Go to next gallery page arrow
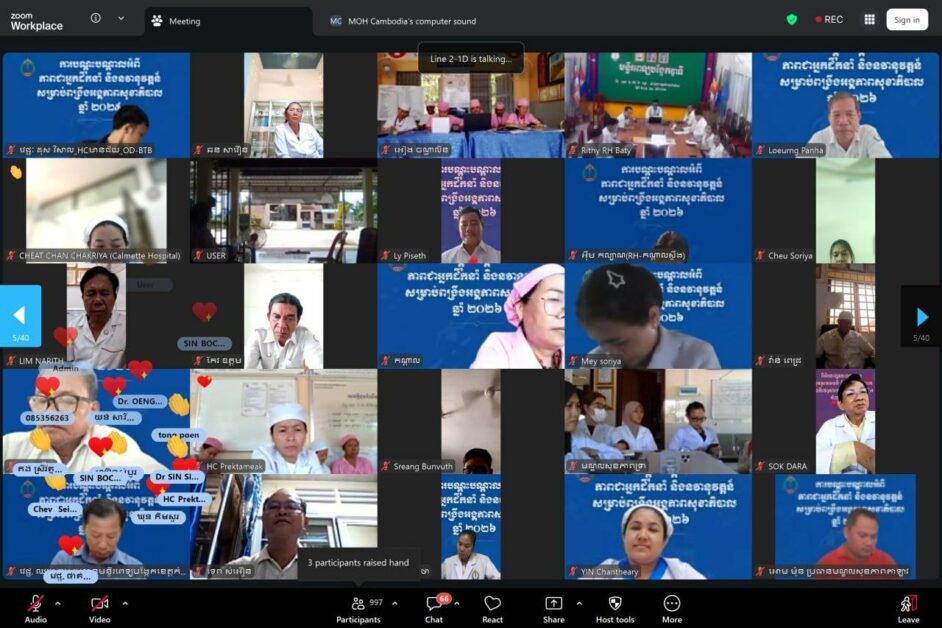The height and width of the screenshot is (628, 942). click(920, 316)
